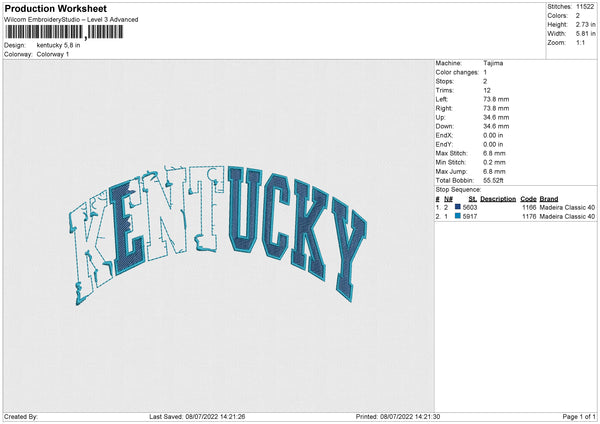Click 'Wilcom EmbroideryStudio – Level 3 Advanced' text
This screenshot has width=600, height=424.
pyautogui.click(x=71, y=20)
